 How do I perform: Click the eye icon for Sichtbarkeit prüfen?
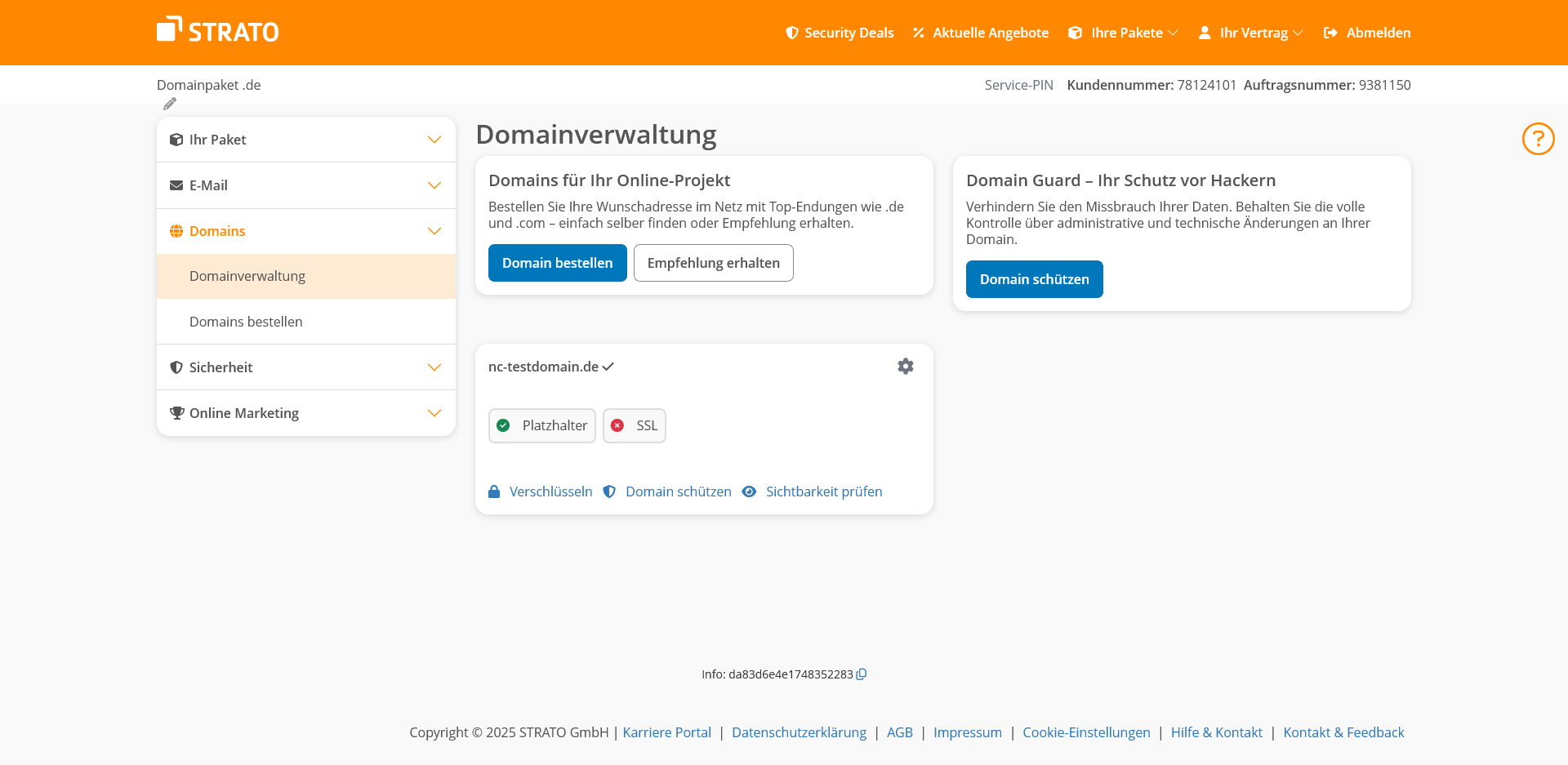[749, 491]
